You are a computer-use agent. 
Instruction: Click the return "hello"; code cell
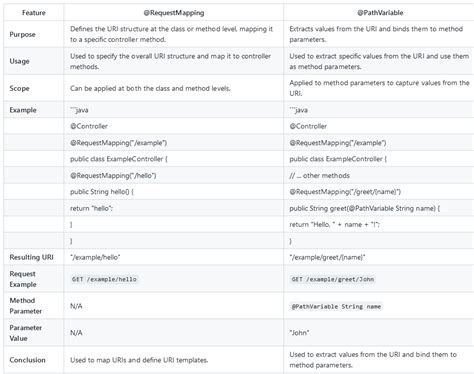91,208
